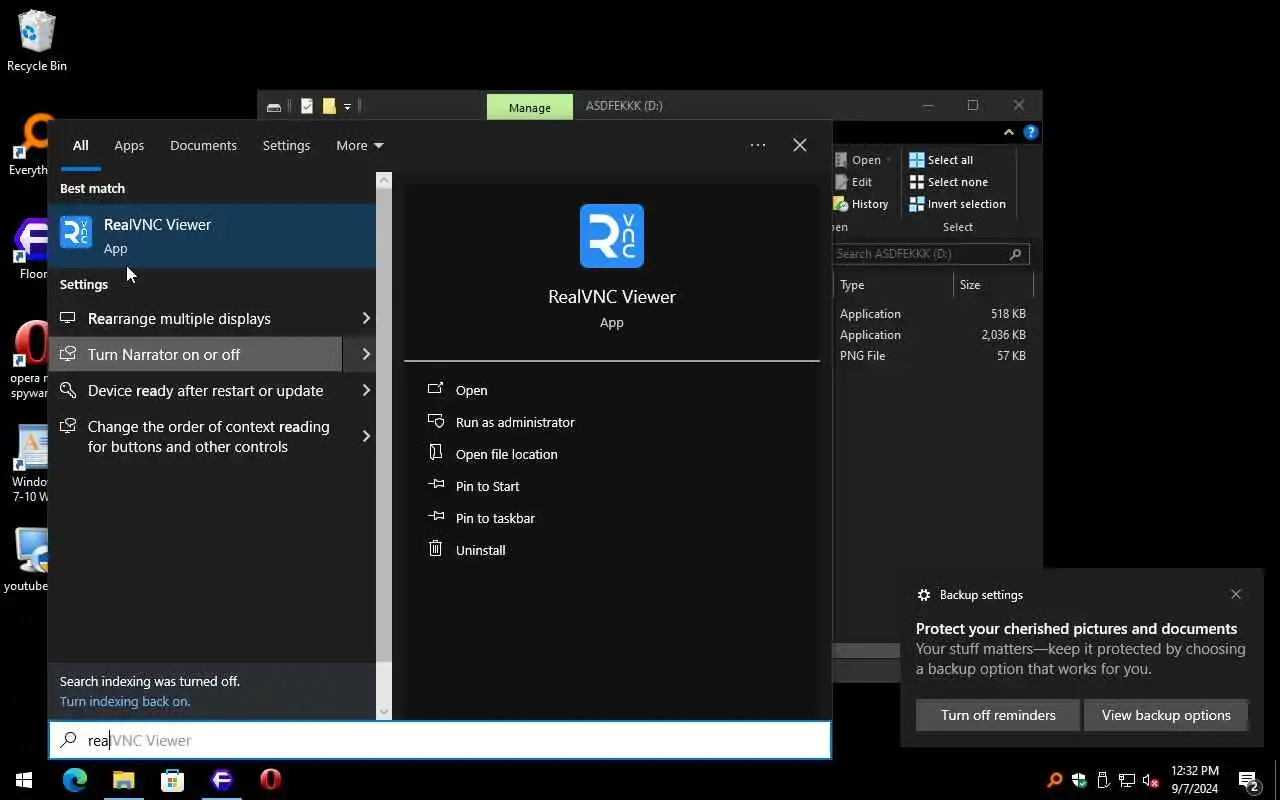Click Select none in Explorer ribbon
This screenshot has width=1280, height=800.
point(948,182)
